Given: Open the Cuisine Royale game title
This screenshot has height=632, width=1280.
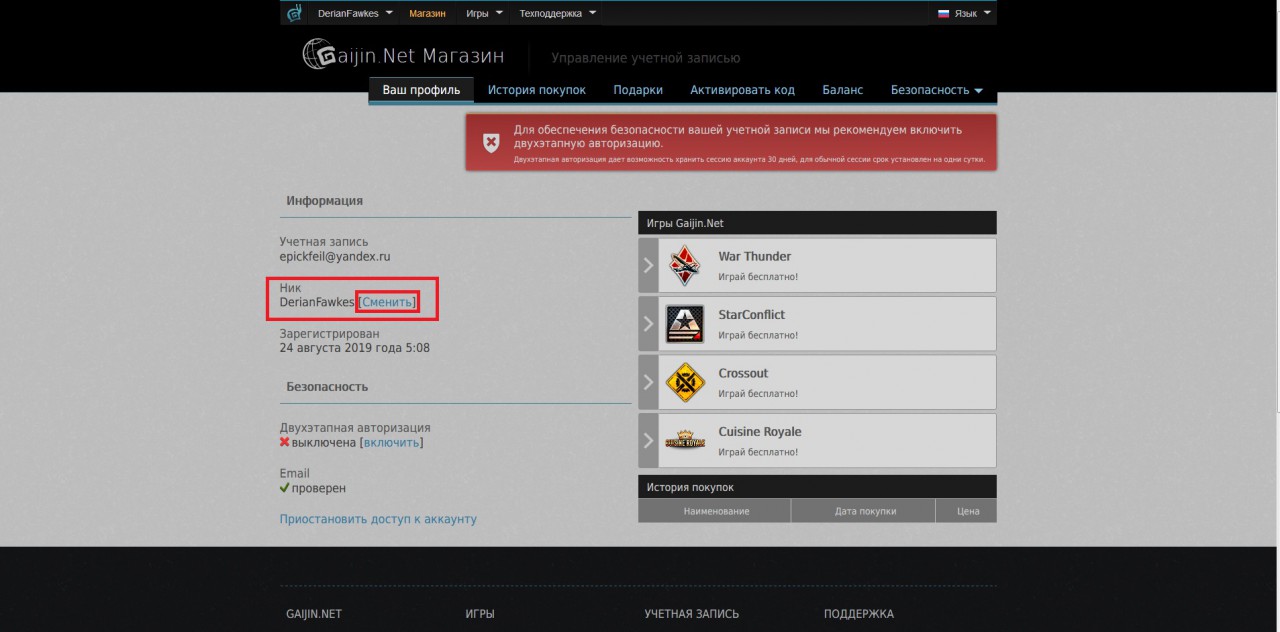Looking at the screenshot, I should pos(760,431).
